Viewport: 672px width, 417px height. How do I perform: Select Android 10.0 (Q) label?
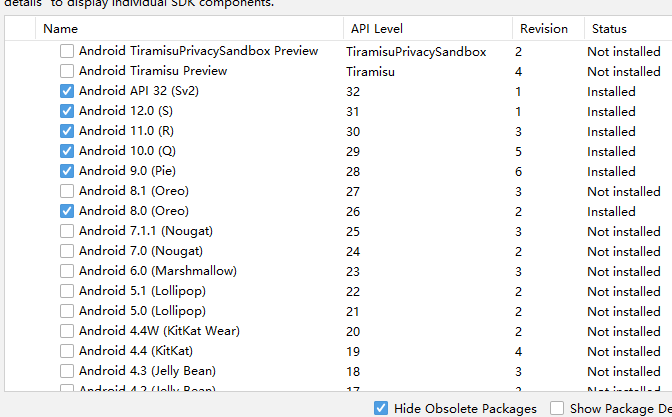127,151
